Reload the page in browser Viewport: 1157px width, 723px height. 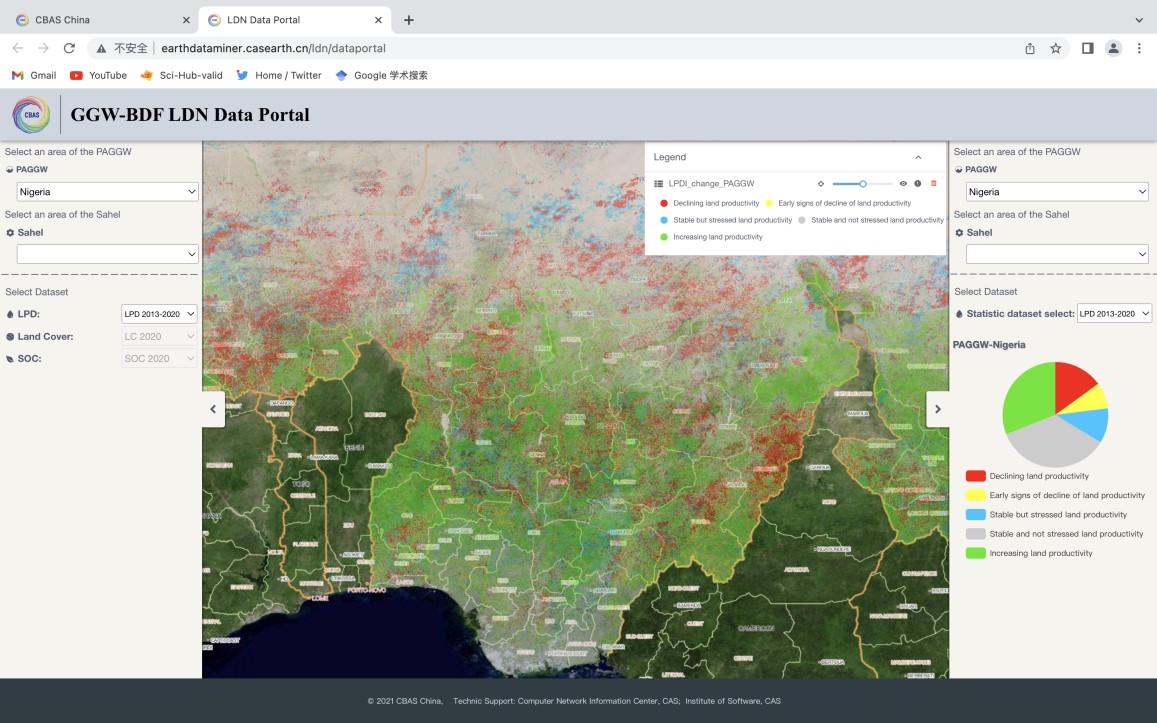tap(69, 48)
